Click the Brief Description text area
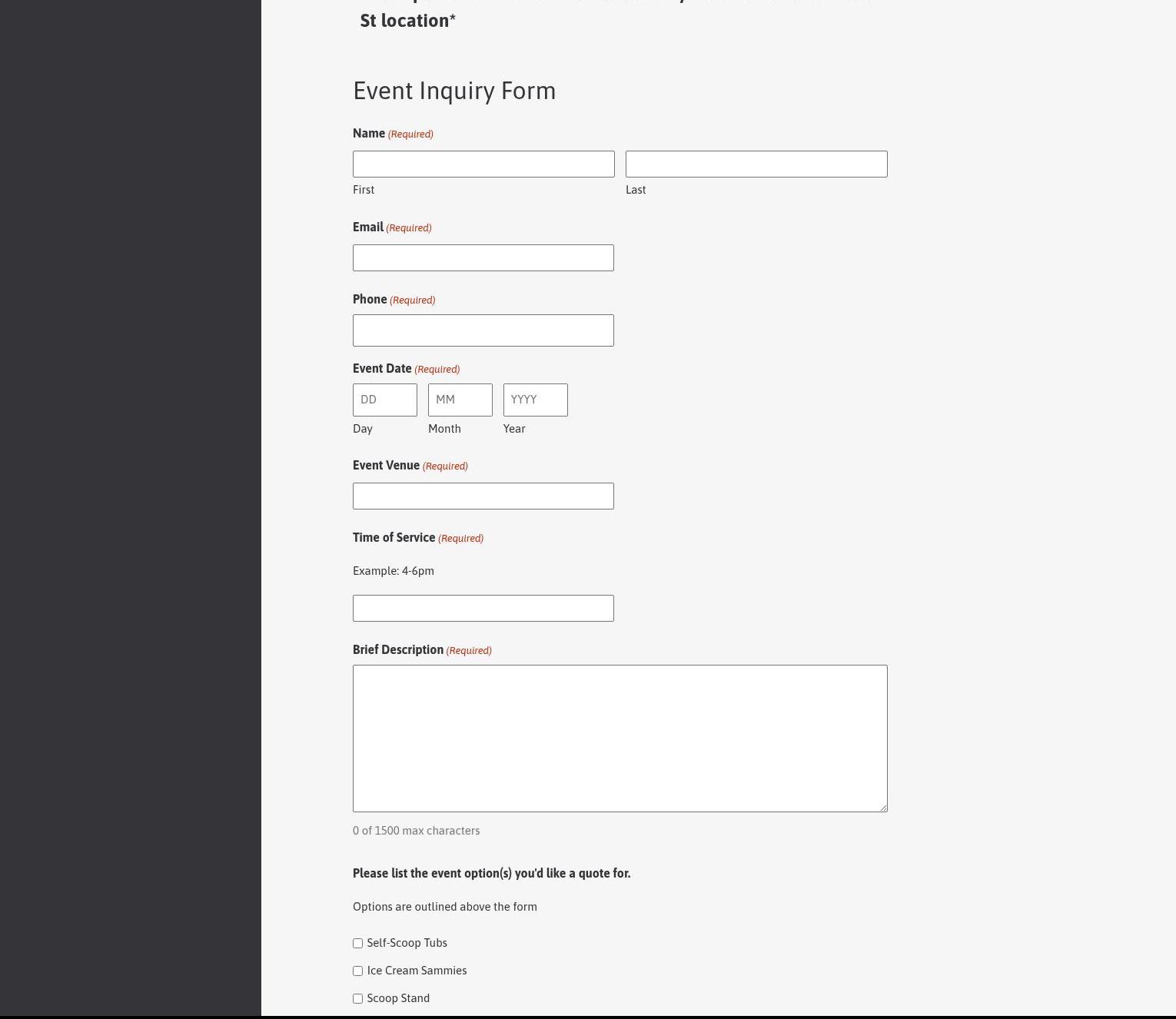This screenshot has width=1176, height=1019. click(x=620, y=739)
